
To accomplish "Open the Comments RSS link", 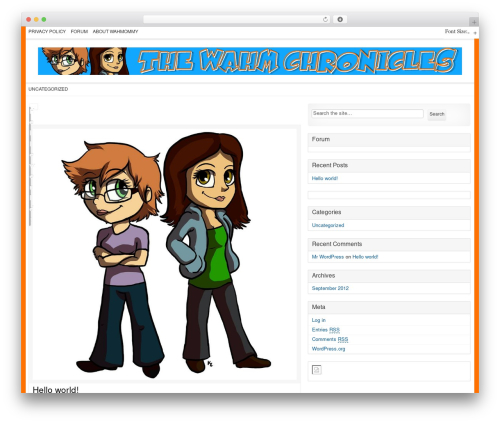I will tap(330, 339).
